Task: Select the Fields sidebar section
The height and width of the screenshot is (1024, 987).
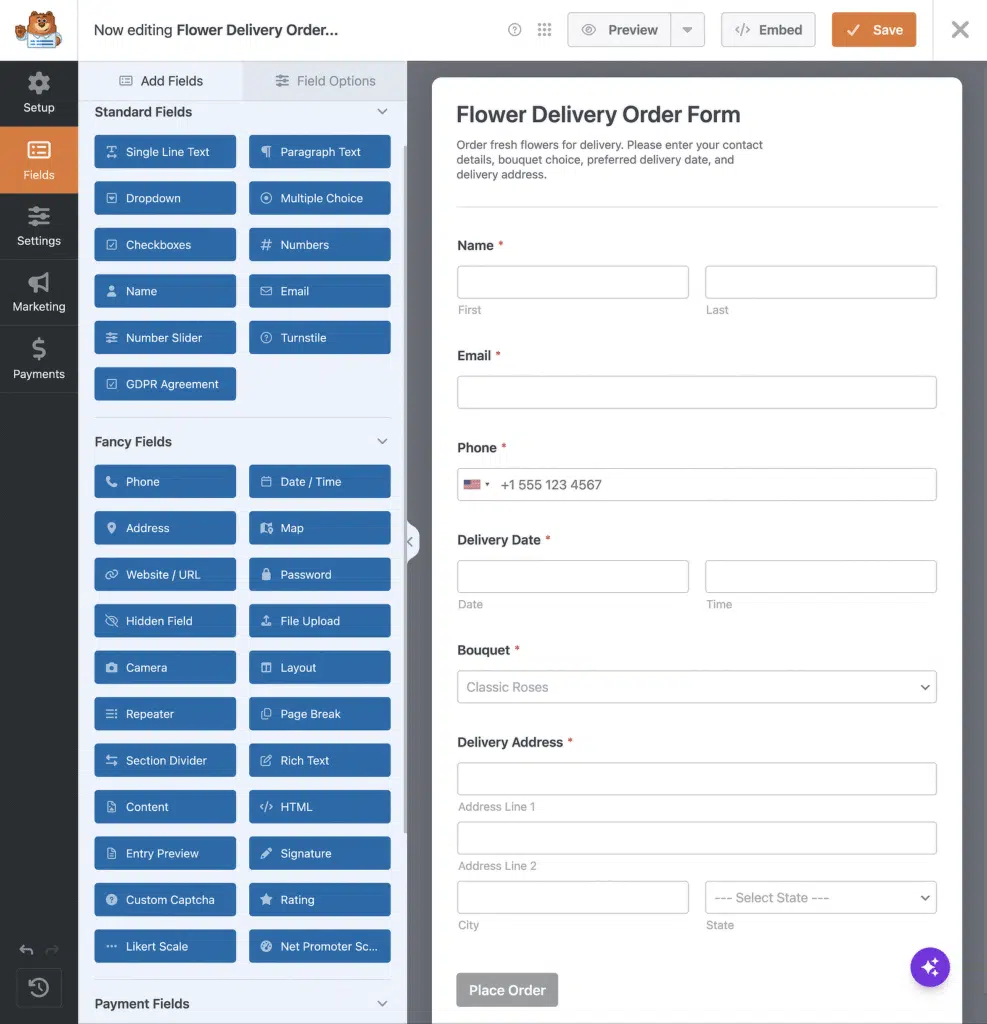Action: [x=39, y=160]
